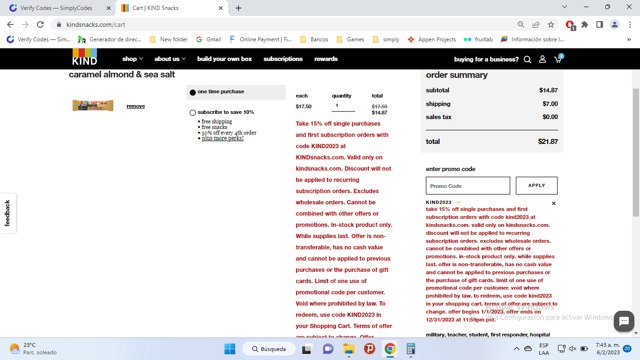Image resolution: width=640 pixels, height=360 pixels.
Task: Open the chat bubble widget
Action: pyautogui.click(x=624, y=321)
